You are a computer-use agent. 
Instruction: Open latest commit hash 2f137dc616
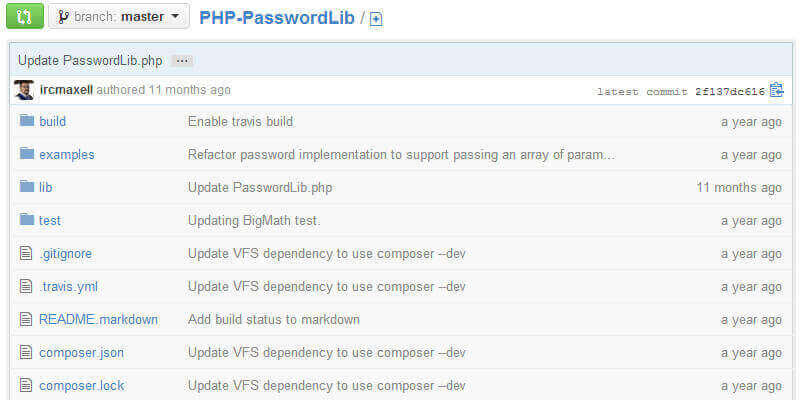(729, 91)
